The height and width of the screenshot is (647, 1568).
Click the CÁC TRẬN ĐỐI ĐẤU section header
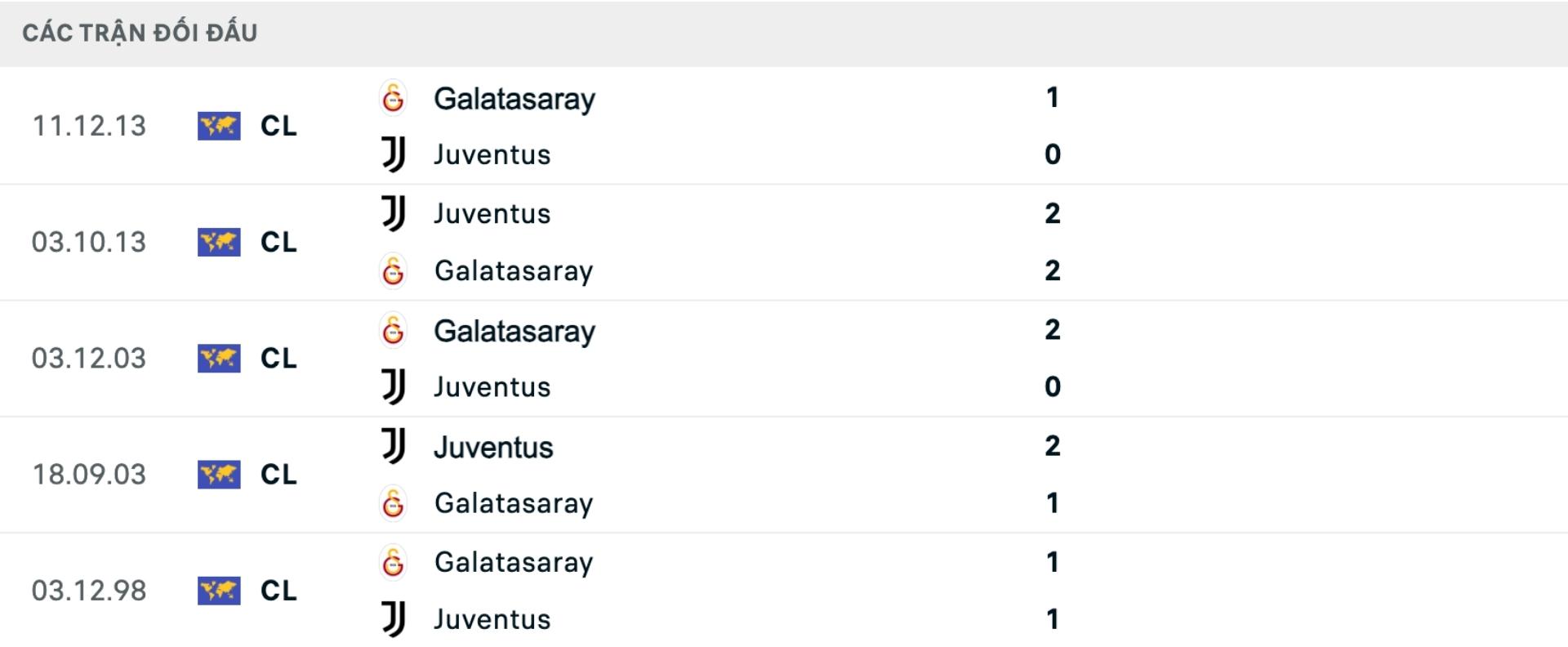pyautogui.click(x=140, y=32)
